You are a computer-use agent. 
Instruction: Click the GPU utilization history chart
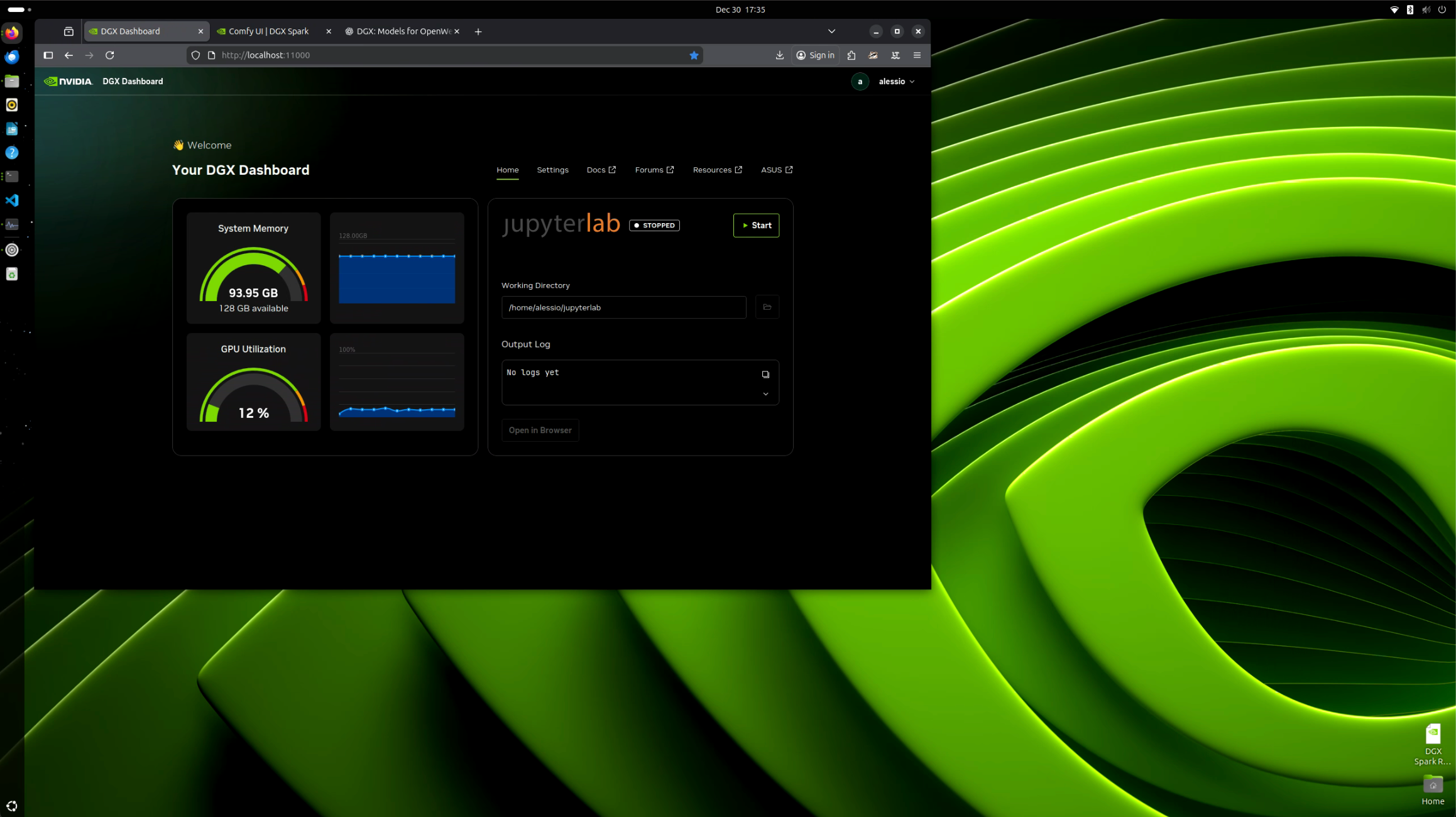click(397, 382)
